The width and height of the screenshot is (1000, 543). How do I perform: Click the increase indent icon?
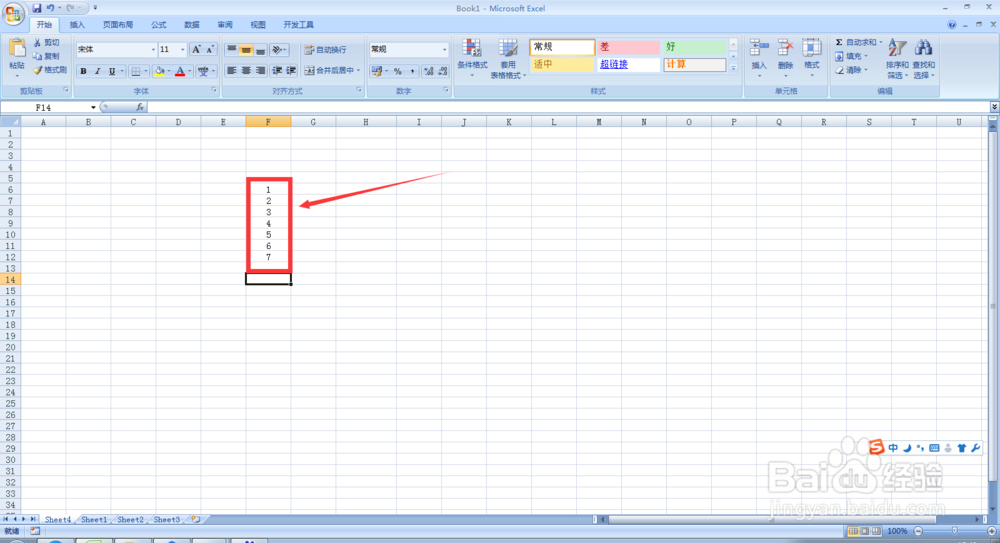pos(291,71)
